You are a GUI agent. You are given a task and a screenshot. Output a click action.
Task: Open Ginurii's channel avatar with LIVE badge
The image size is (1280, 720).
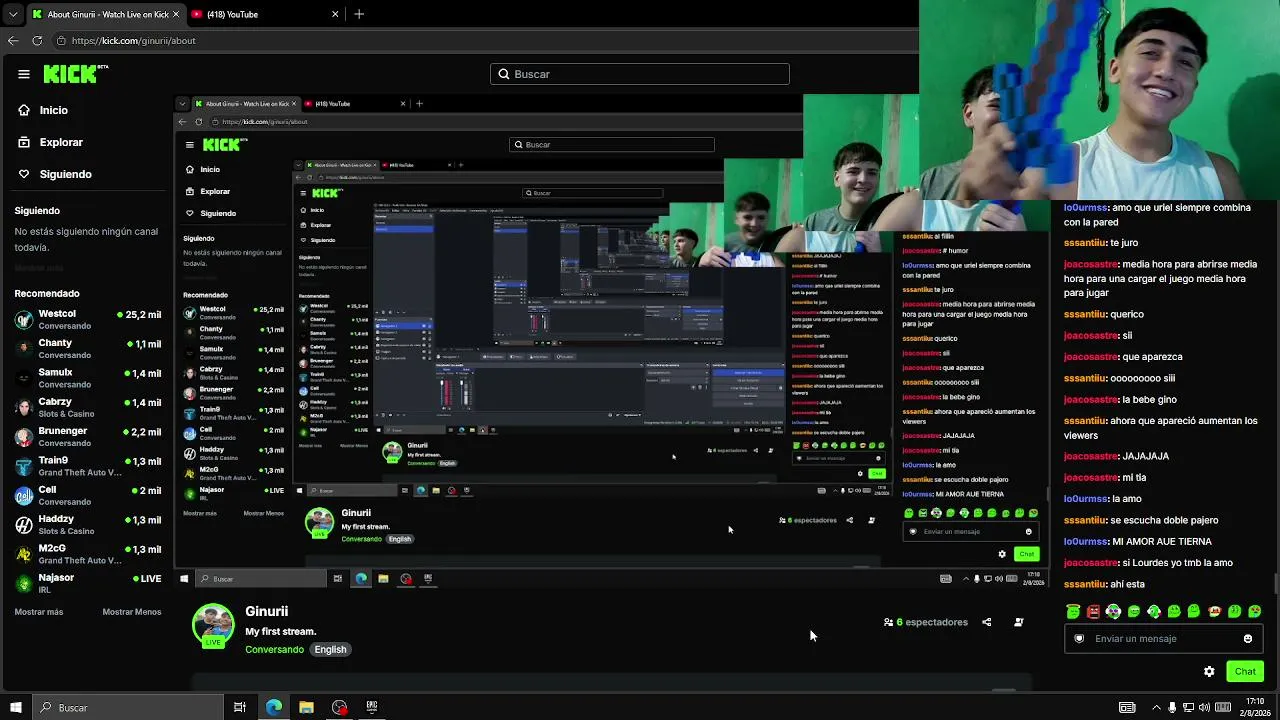pyautogui.click(x=213, y=625)
